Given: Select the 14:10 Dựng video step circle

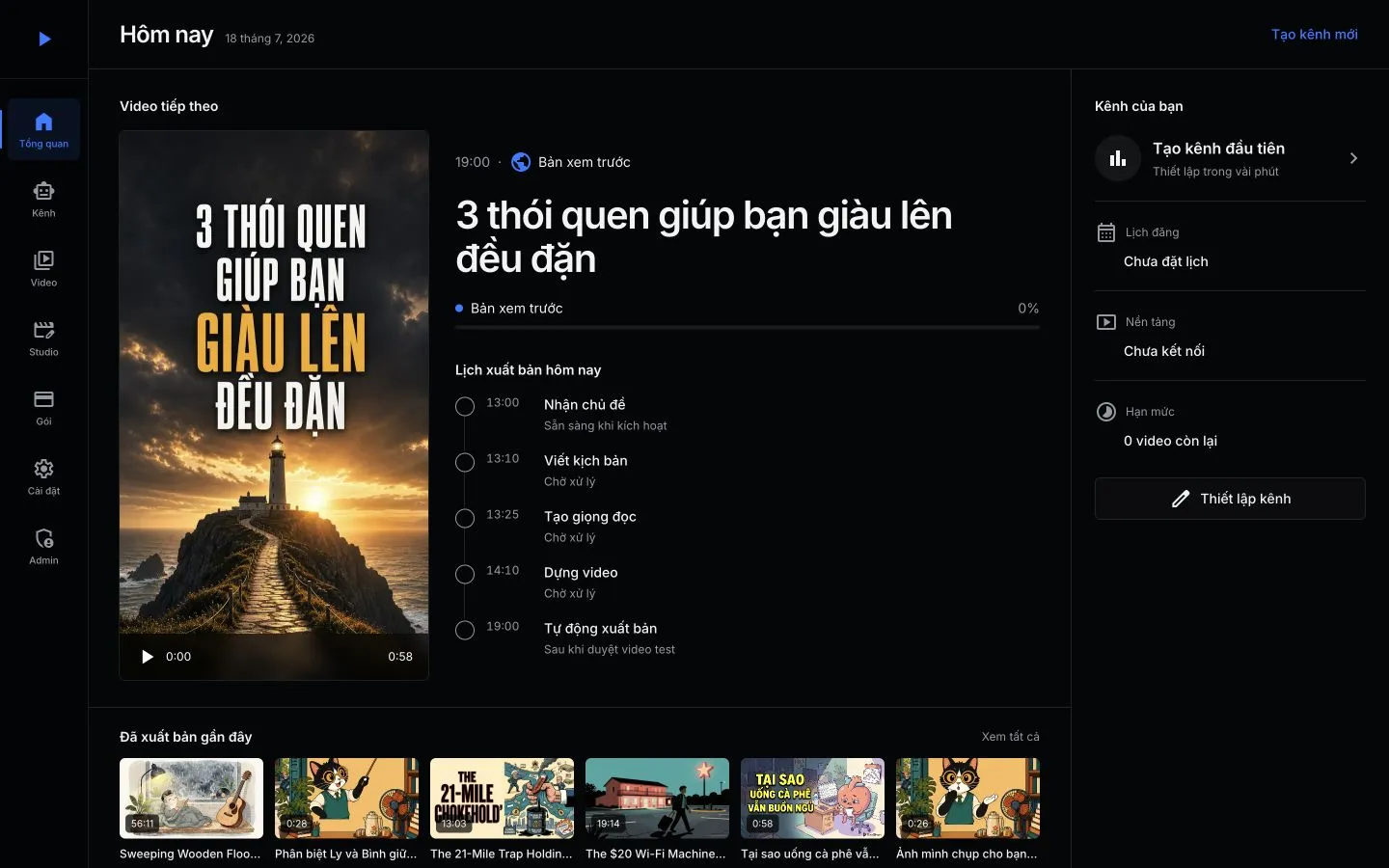Looking at the screenshot, I should [465, 575].
